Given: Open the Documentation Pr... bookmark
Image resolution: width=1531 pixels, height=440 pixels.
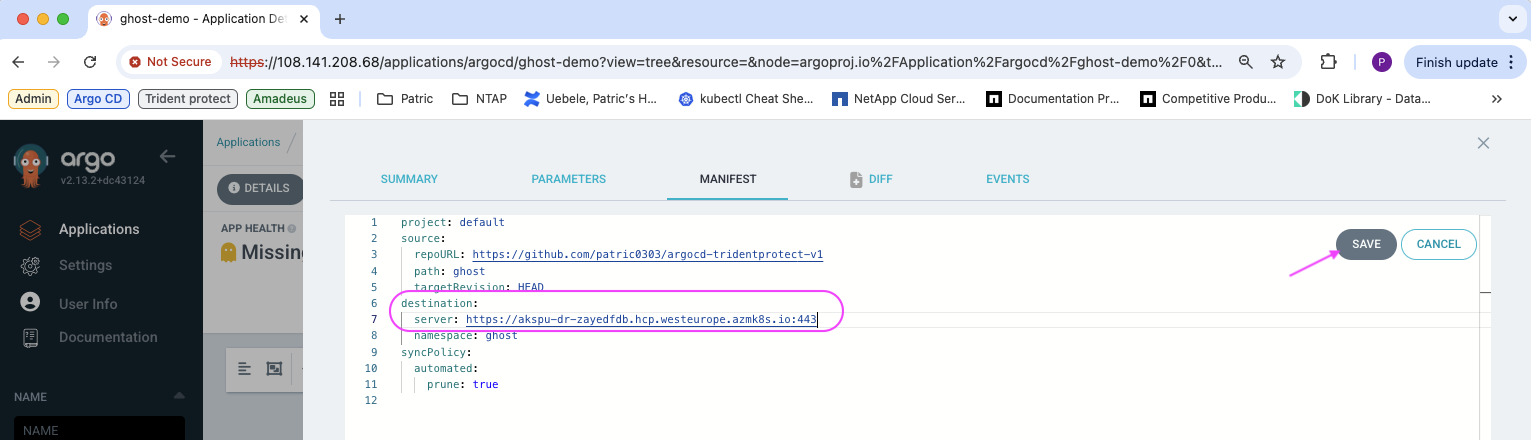Looking at the screenshot, I should (x=1054, y=99).
